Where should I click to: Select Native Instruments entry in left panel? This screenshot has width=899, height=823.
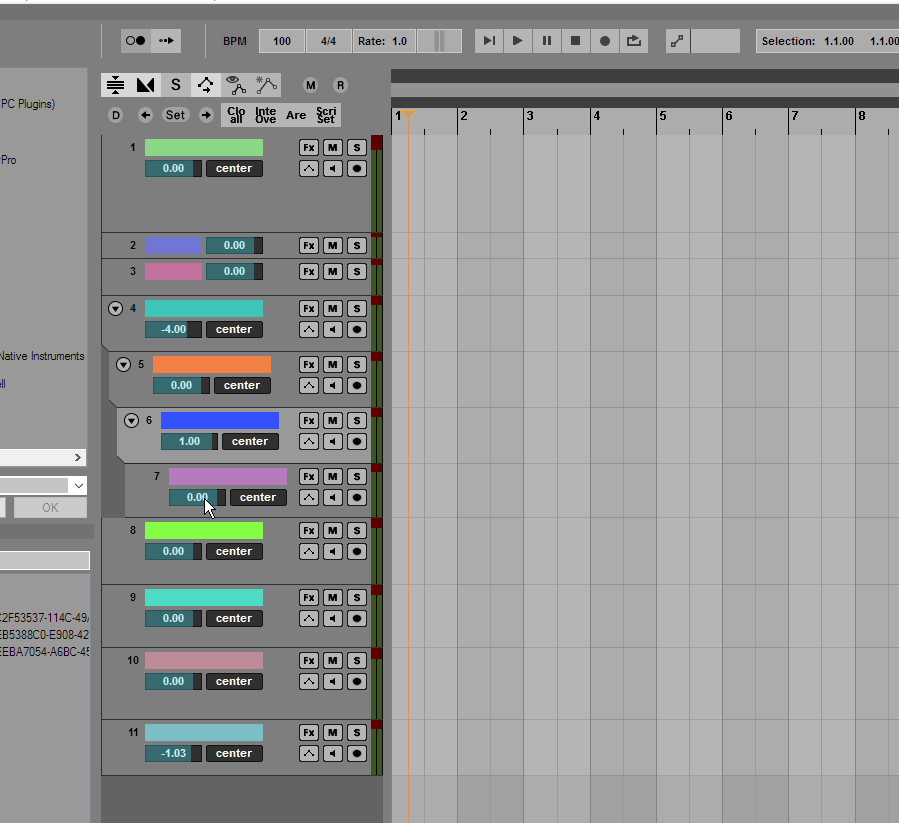coord(42,356)
